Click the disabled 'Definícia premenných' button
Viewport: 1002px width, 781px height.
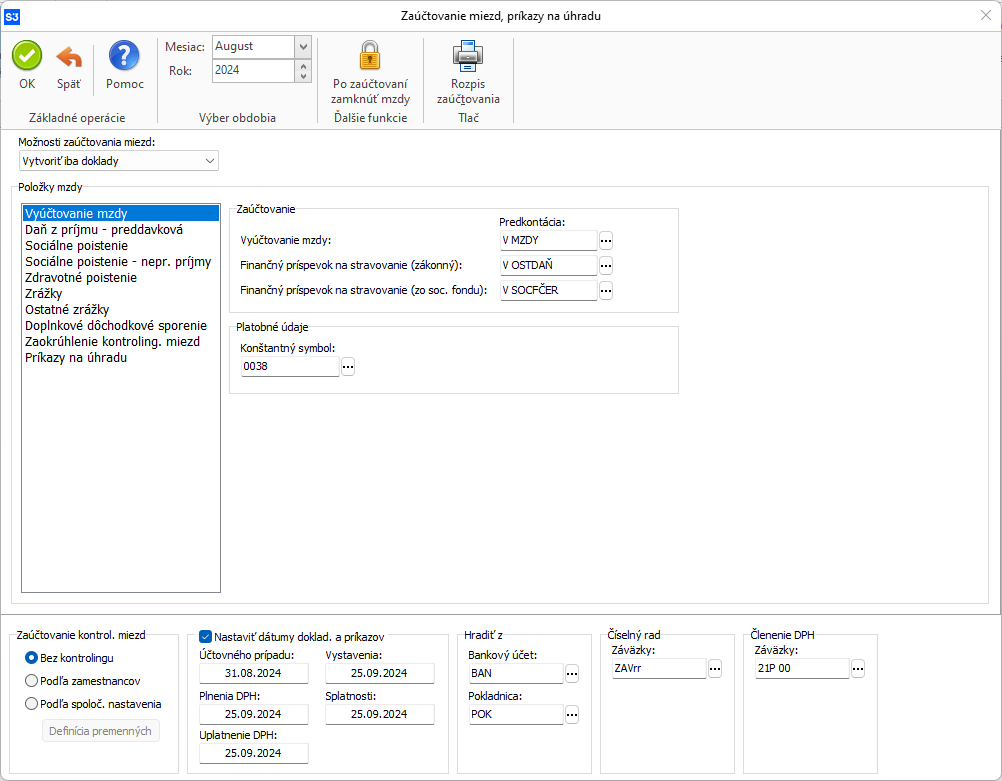(x=100, y=731)
